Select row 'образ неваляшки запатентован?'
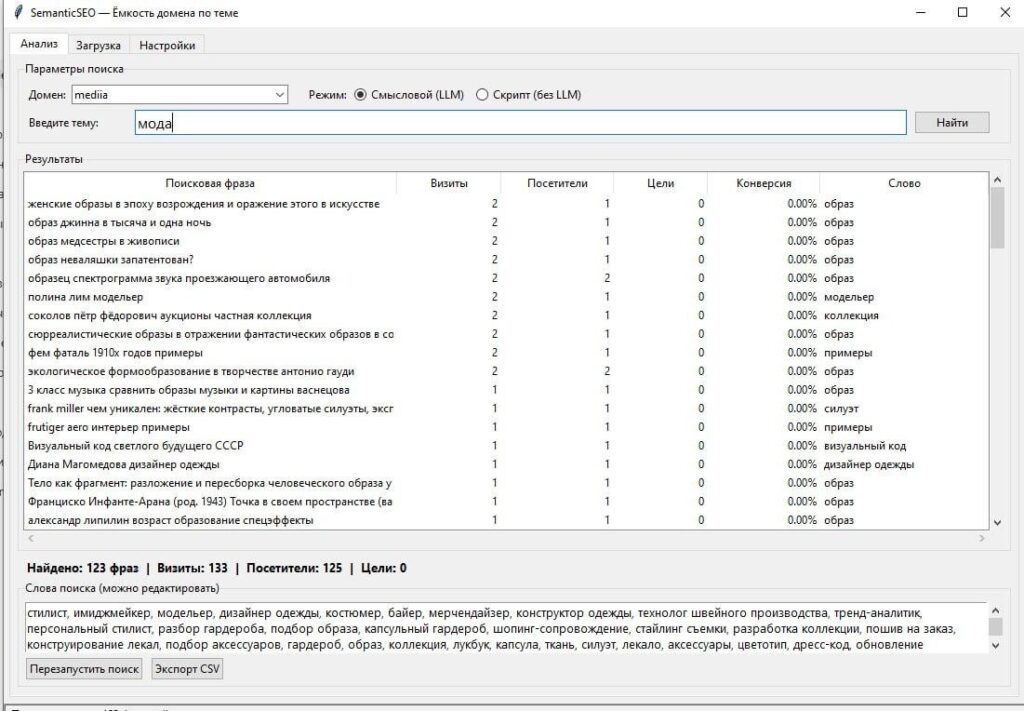This screenshot has width=1024, height=711. point(507,259)
